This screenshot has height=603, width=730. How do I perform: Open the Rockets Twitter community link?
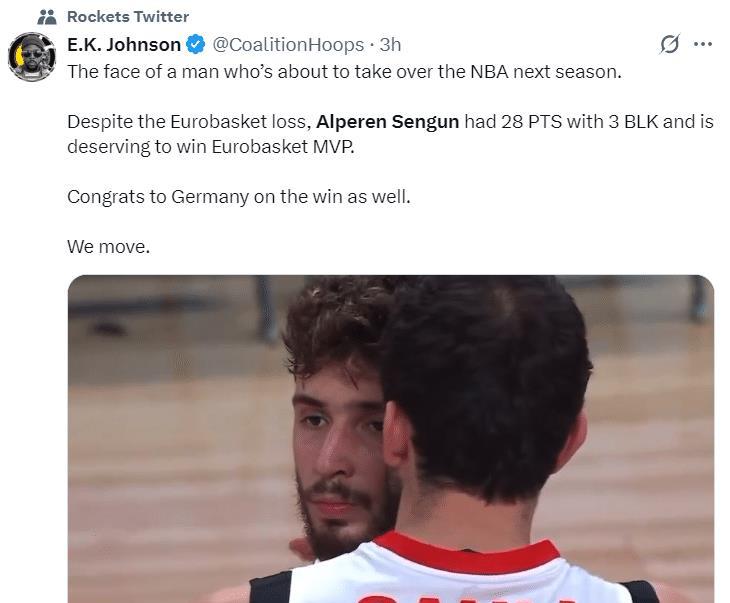(x=128, y=17)
